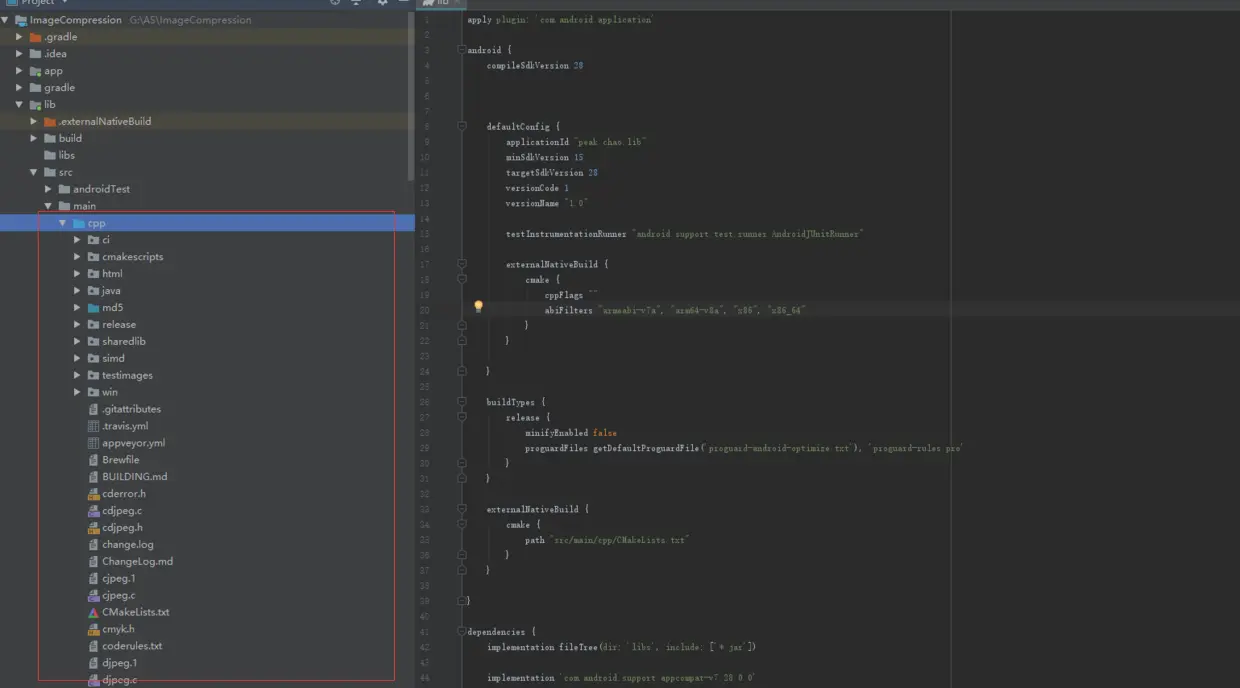Expand the html folder arrow

tap(78, 273)
